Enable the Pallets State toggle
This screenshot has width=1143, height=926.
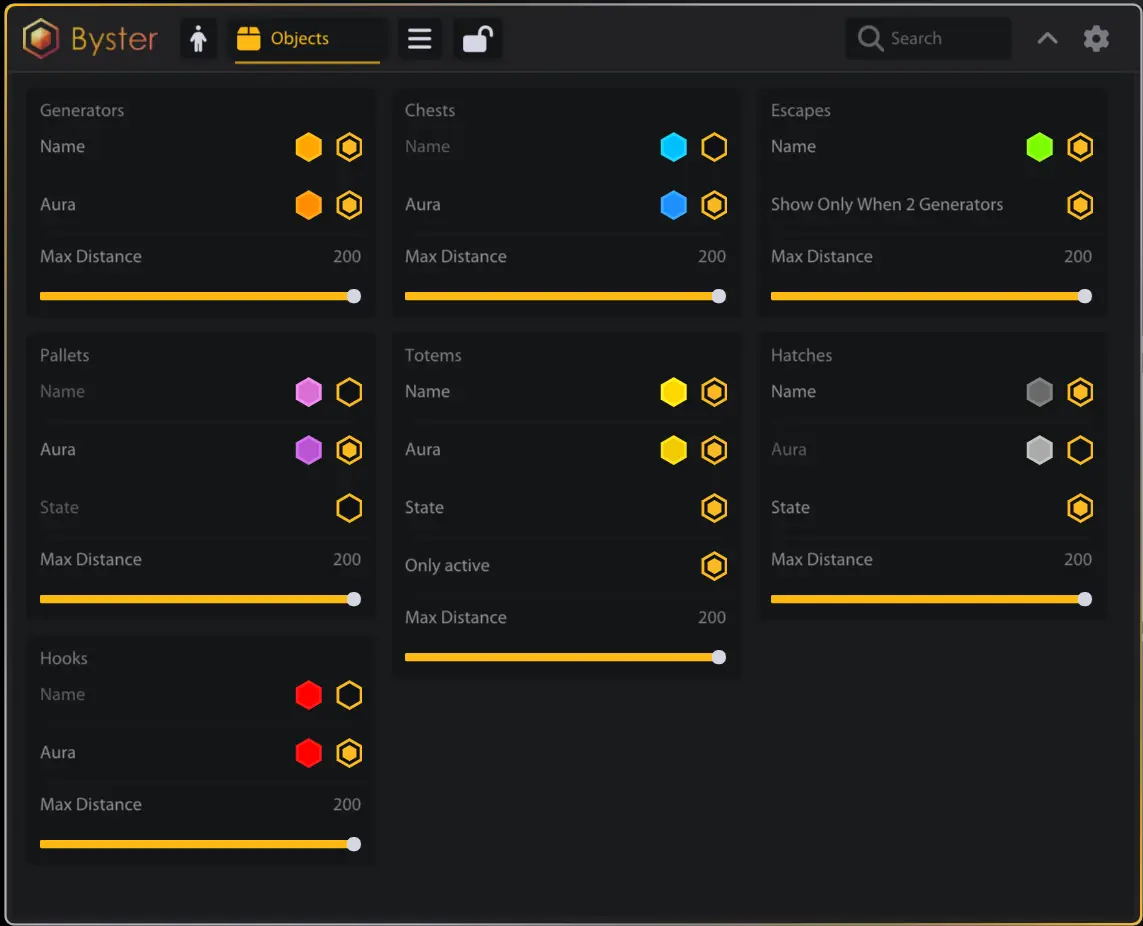[x=349, y=508]
